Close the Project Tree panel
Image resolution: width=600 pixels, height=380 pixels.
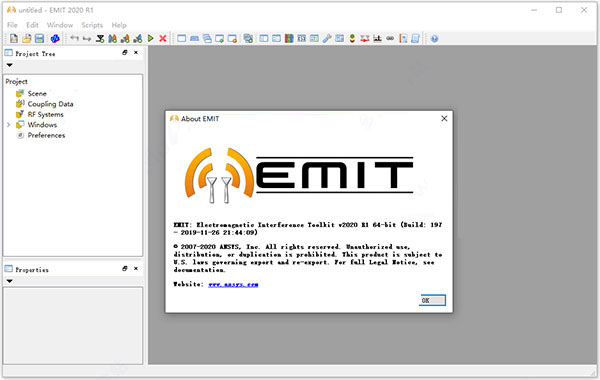pos(136,53)
